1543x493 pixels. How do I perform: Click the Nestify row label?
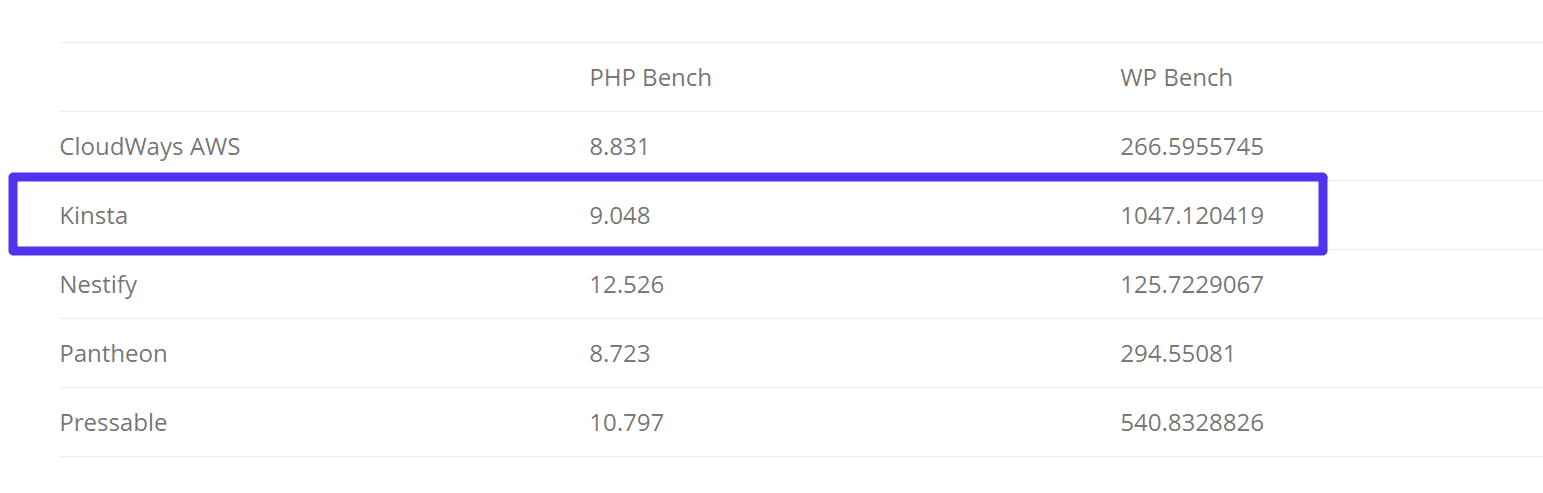coord(98,285)
